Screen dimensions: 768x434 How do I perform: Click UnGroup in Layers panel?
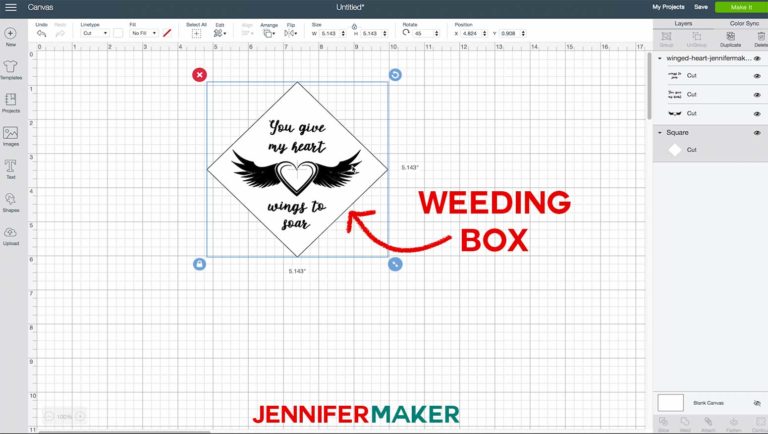[696, 39]
